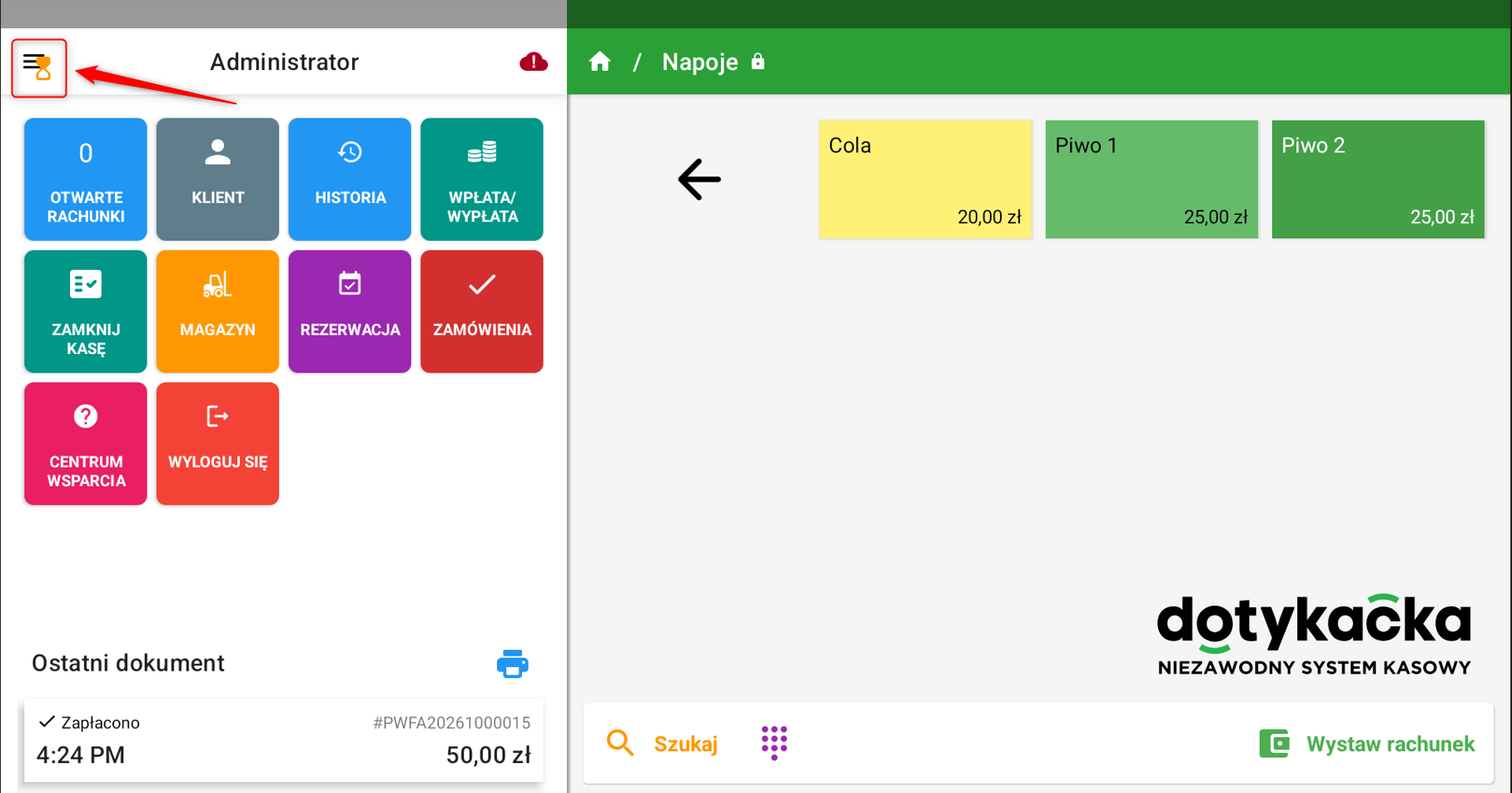
Task: Click the green wallet icon
Action: [x=1275, y=743]
